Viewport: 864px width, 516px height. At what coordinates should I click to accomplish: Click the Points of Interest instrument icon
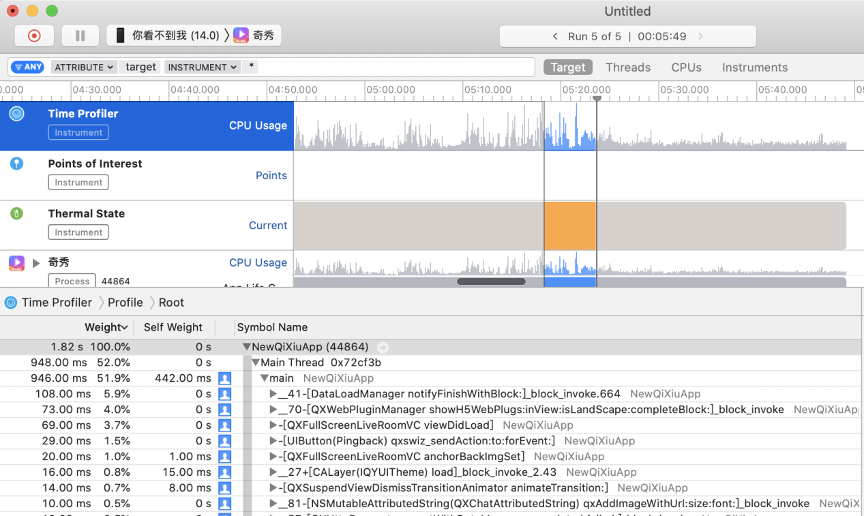coord(17,164)
